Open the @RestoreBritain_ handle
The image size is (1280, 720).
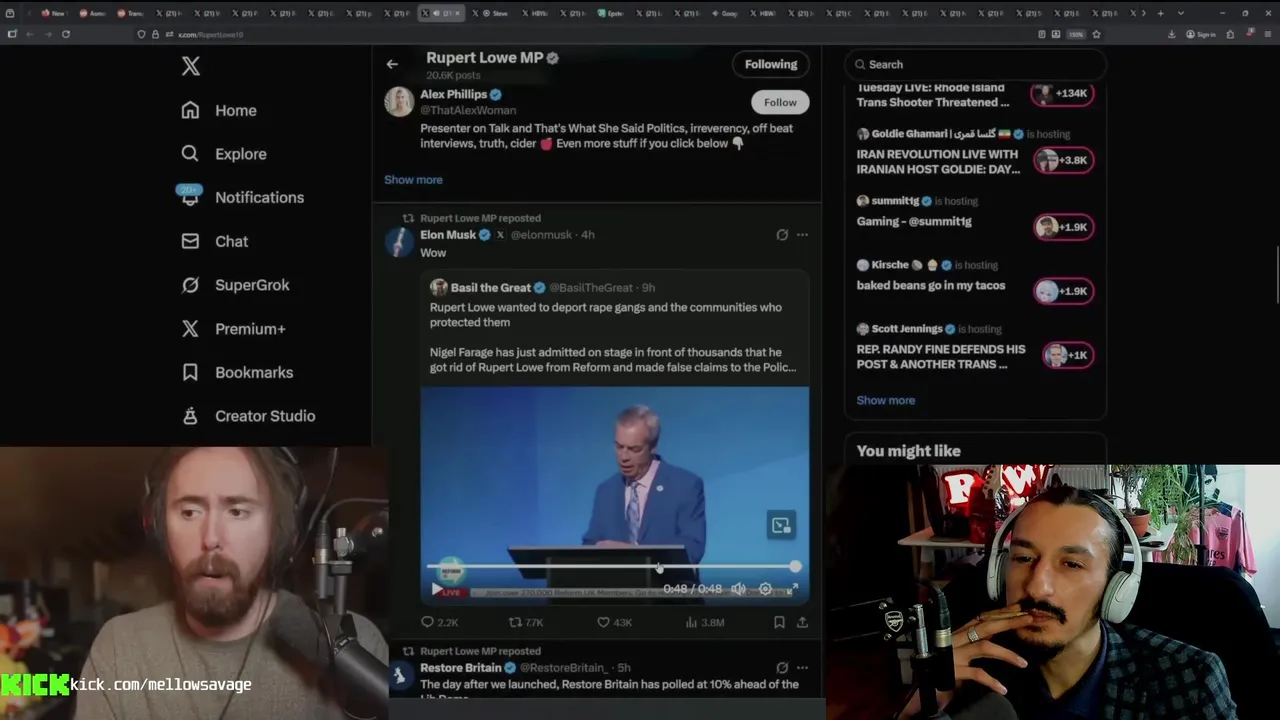click(563, 668)
